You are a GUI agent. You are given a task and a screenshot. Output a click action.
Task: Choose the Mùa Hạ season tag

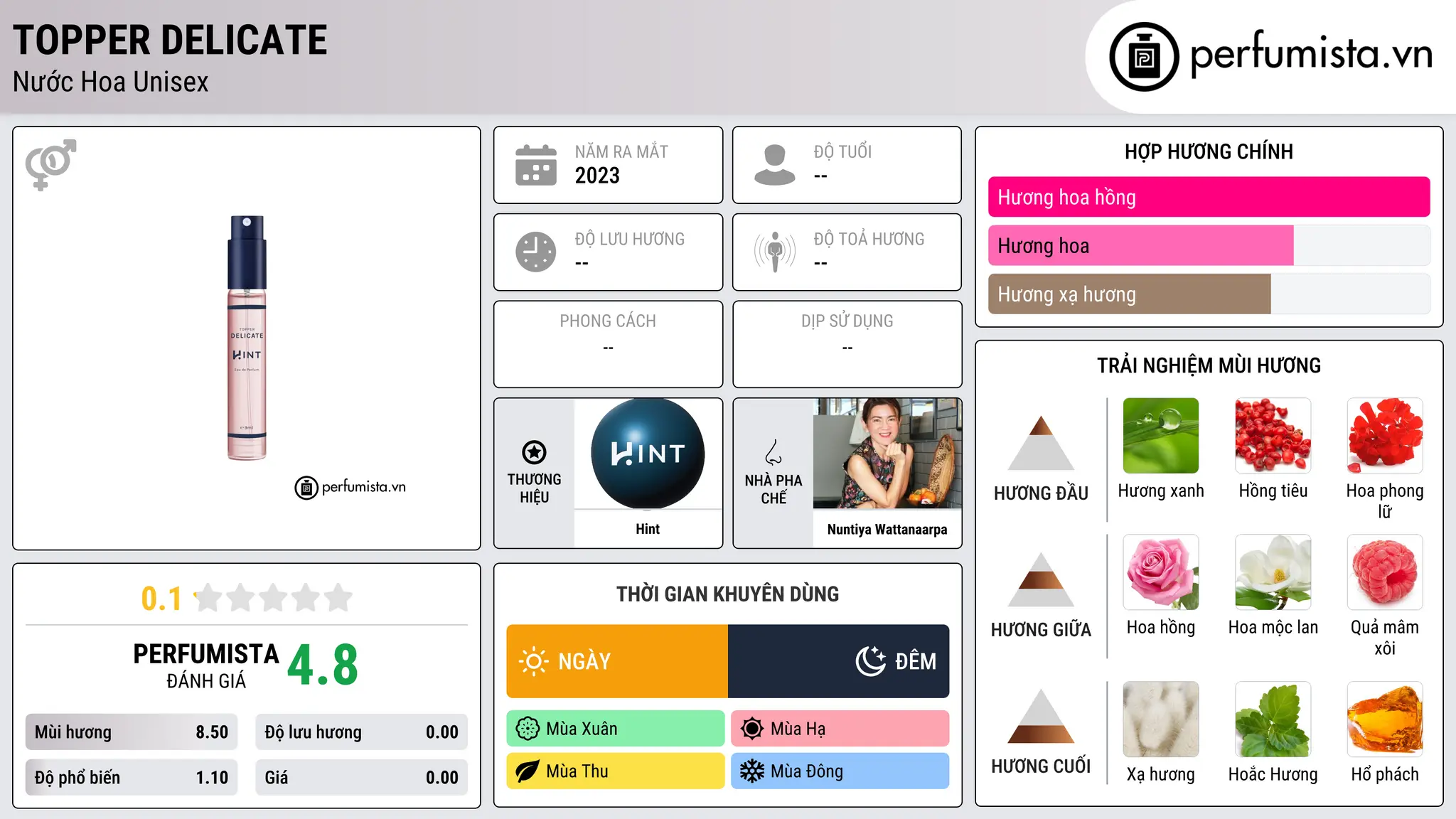(840, 729)
